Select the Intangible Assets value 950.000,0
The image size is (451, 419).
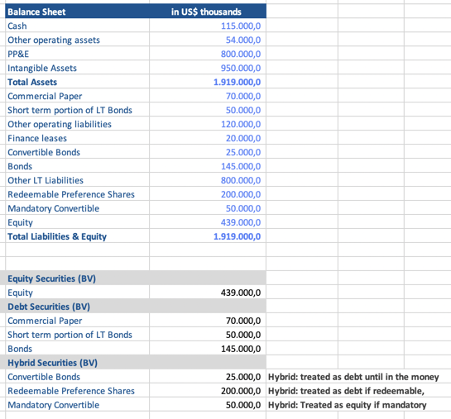241,68
